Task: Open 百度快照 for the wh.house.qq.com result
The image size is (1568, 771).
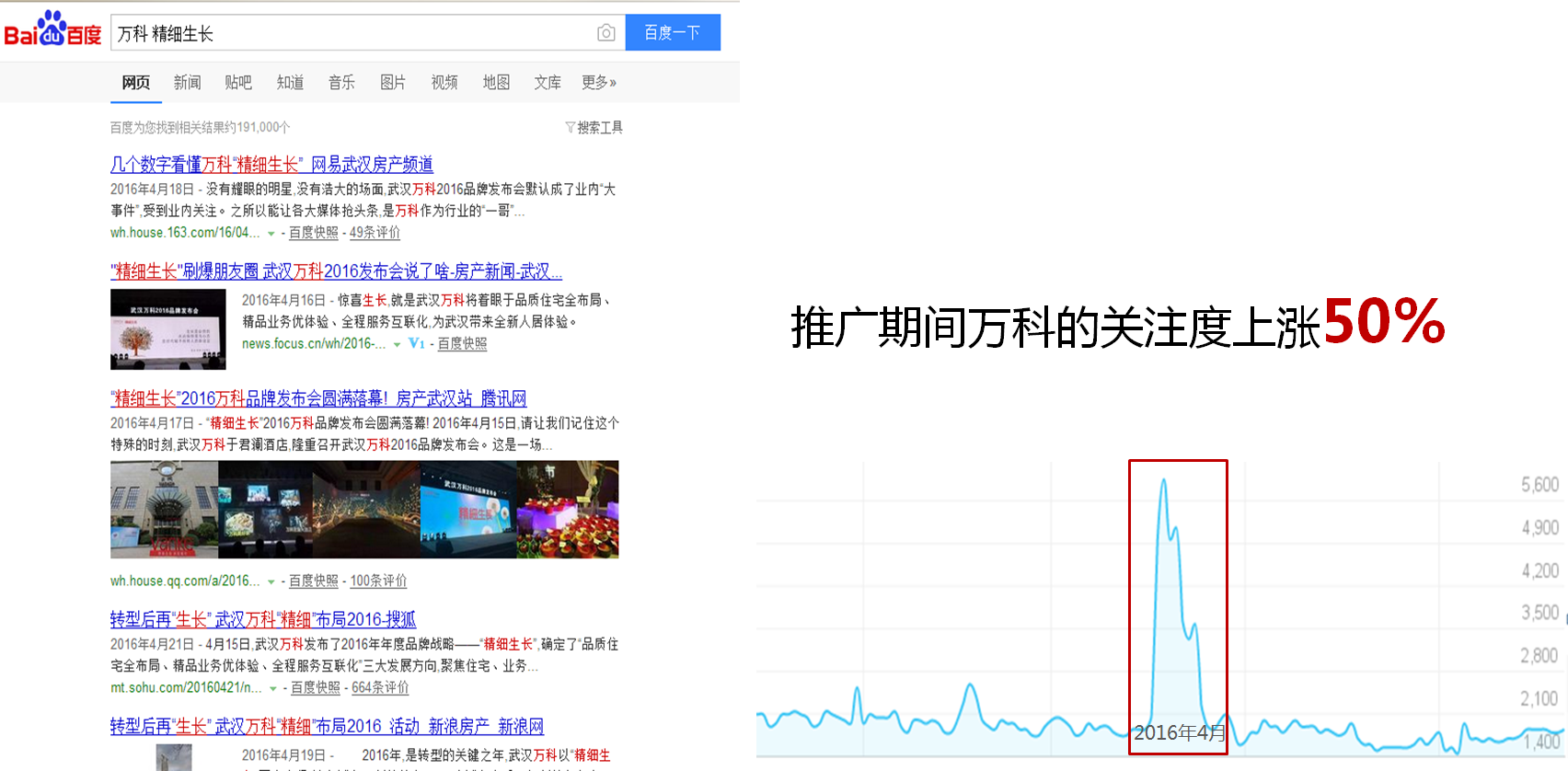Action: [314, 581]
